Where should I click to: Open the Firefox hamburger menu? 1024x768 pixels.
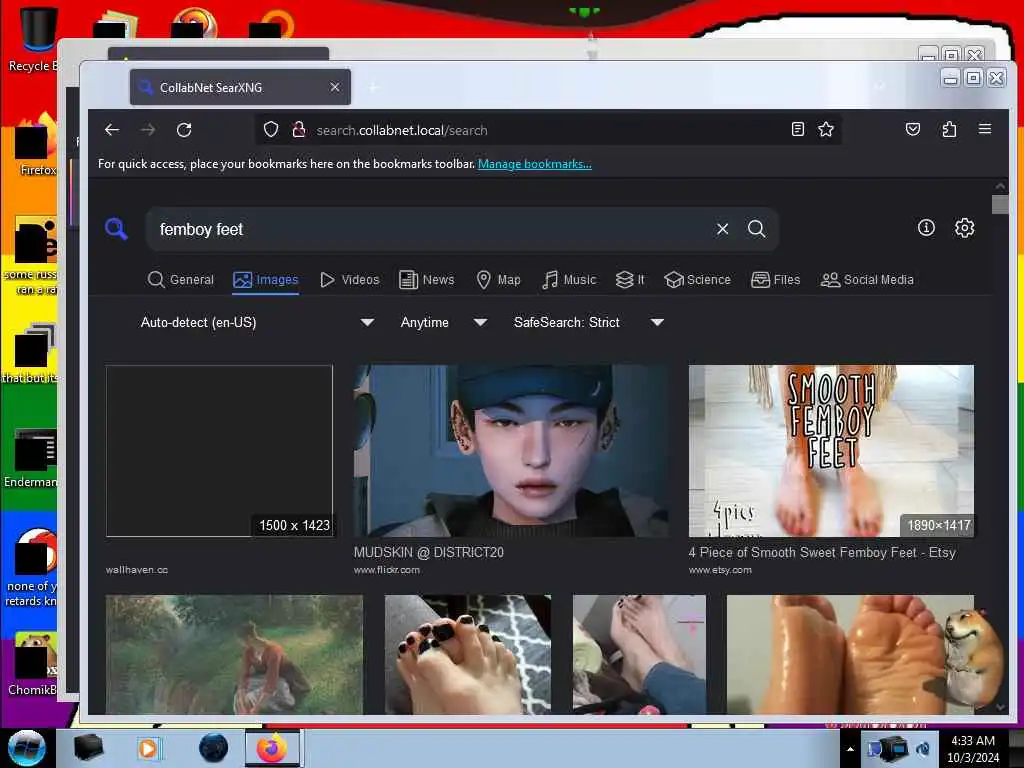985,129
